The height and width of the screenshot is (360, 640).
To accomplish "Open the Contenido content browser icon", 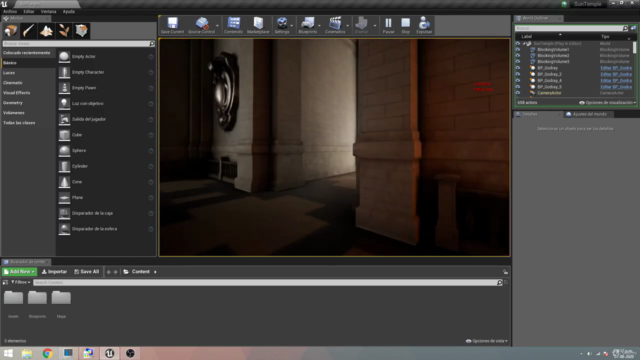I will pos(233,25).
